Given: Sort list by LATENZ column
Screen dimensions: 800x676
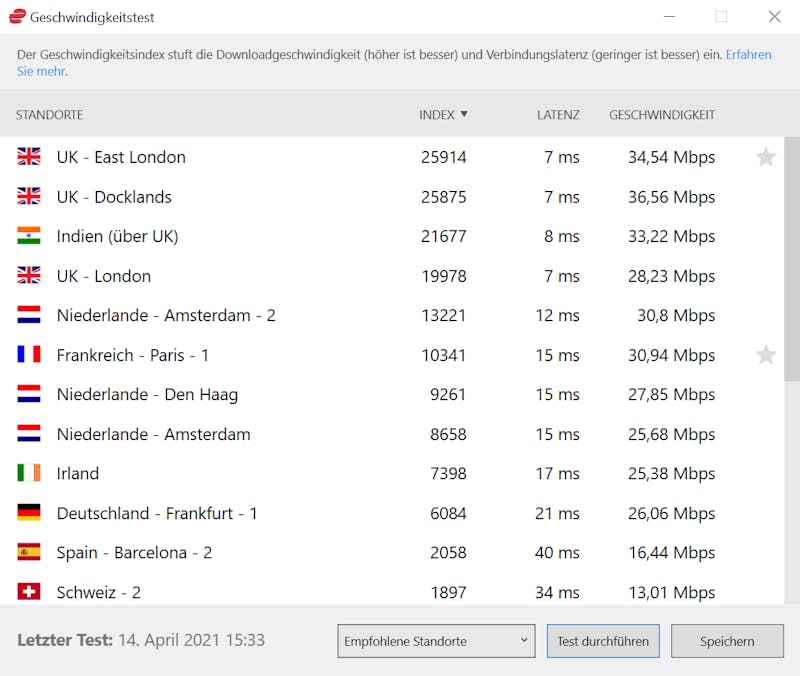Looking at the screenshot, I should [x=558, y=115].
